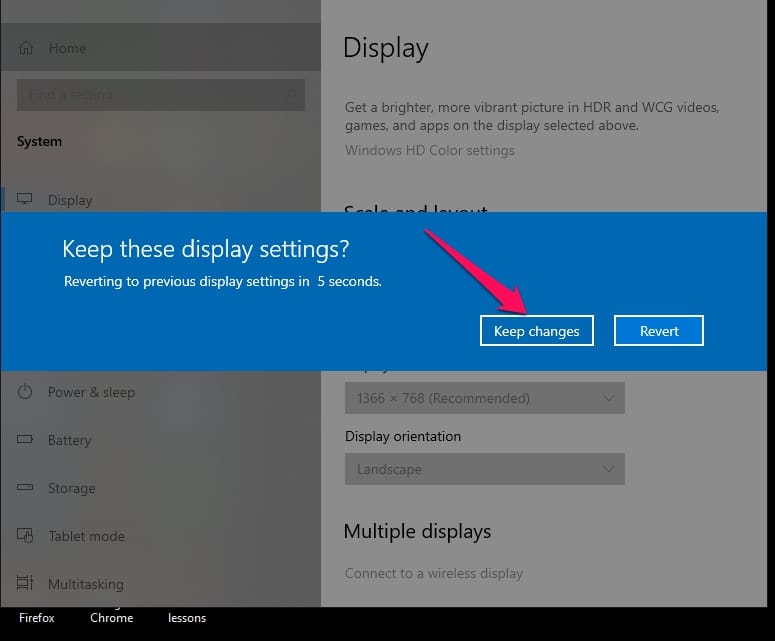Click the Multiple displays heading
This screenshot has width=775, height=641.
(x=417, y=531)
